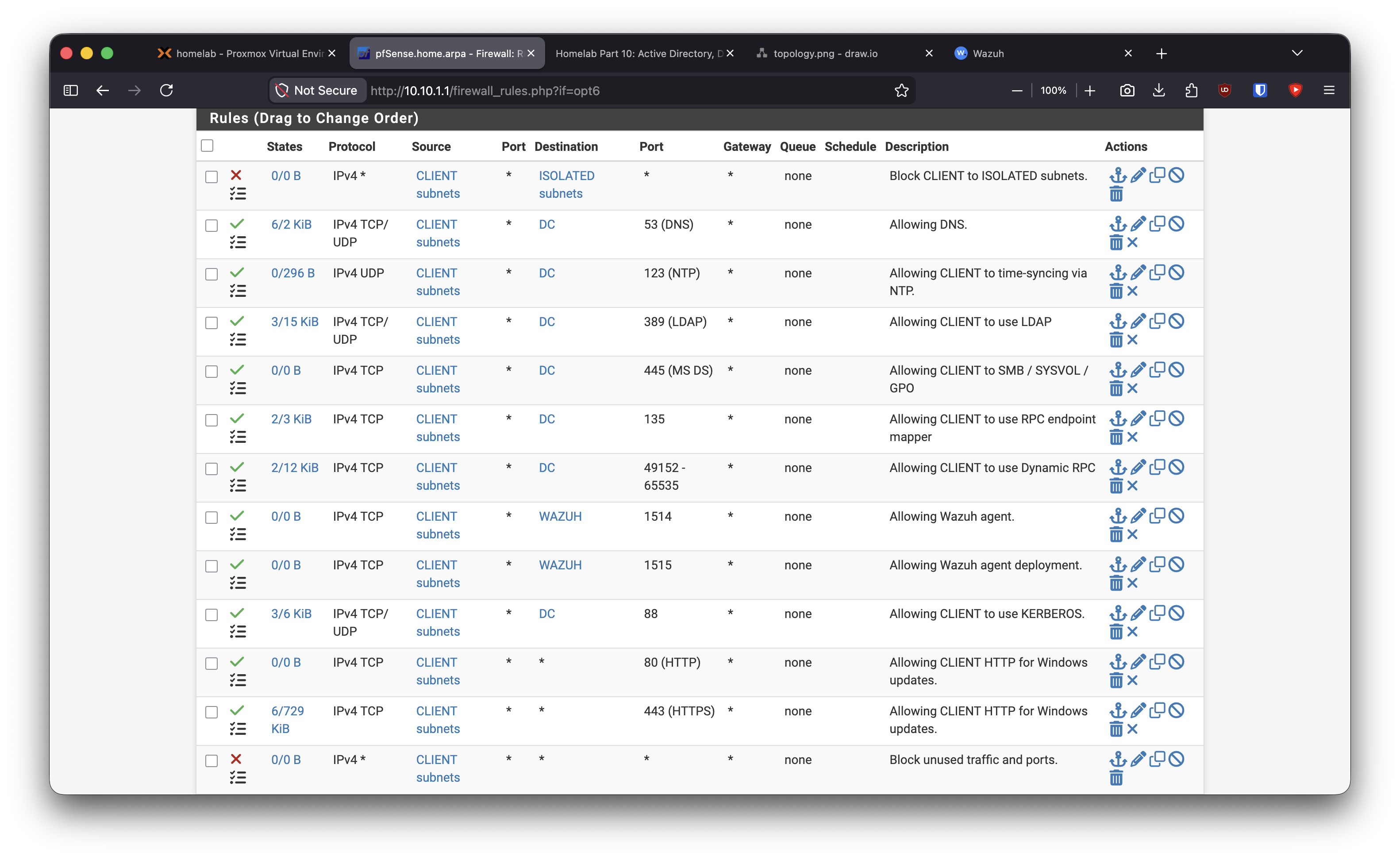The image size is (1400, 860).
Task: Open the uBlock Origin extension
Action: point(1224,90)
